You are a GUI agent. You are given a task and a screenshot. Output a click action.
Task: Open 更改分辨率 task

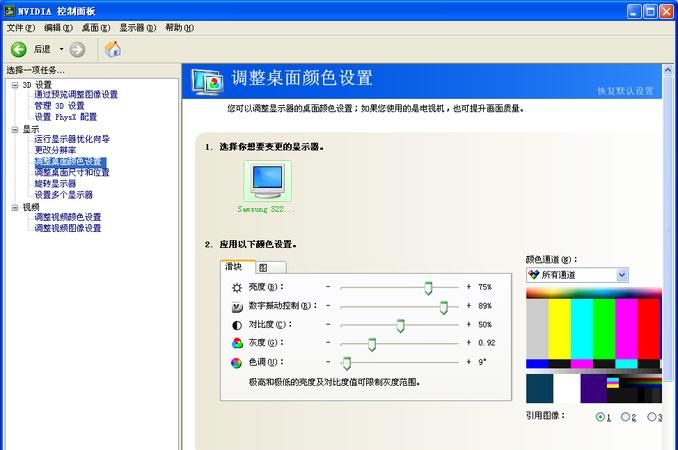point(55,150)
